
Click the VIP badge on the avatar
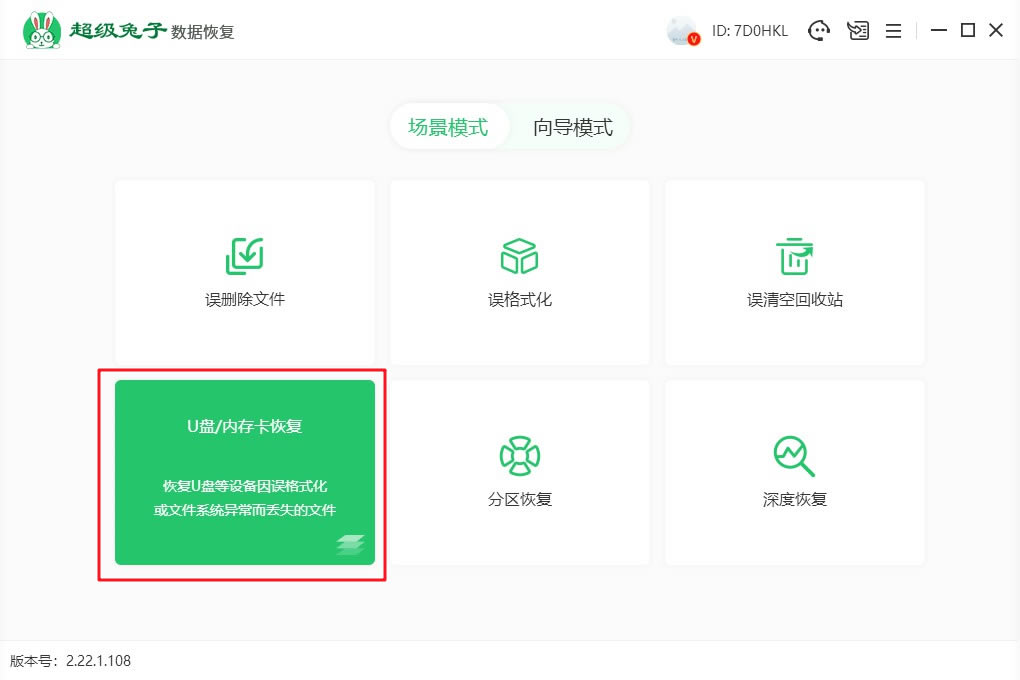coord(694,40)
